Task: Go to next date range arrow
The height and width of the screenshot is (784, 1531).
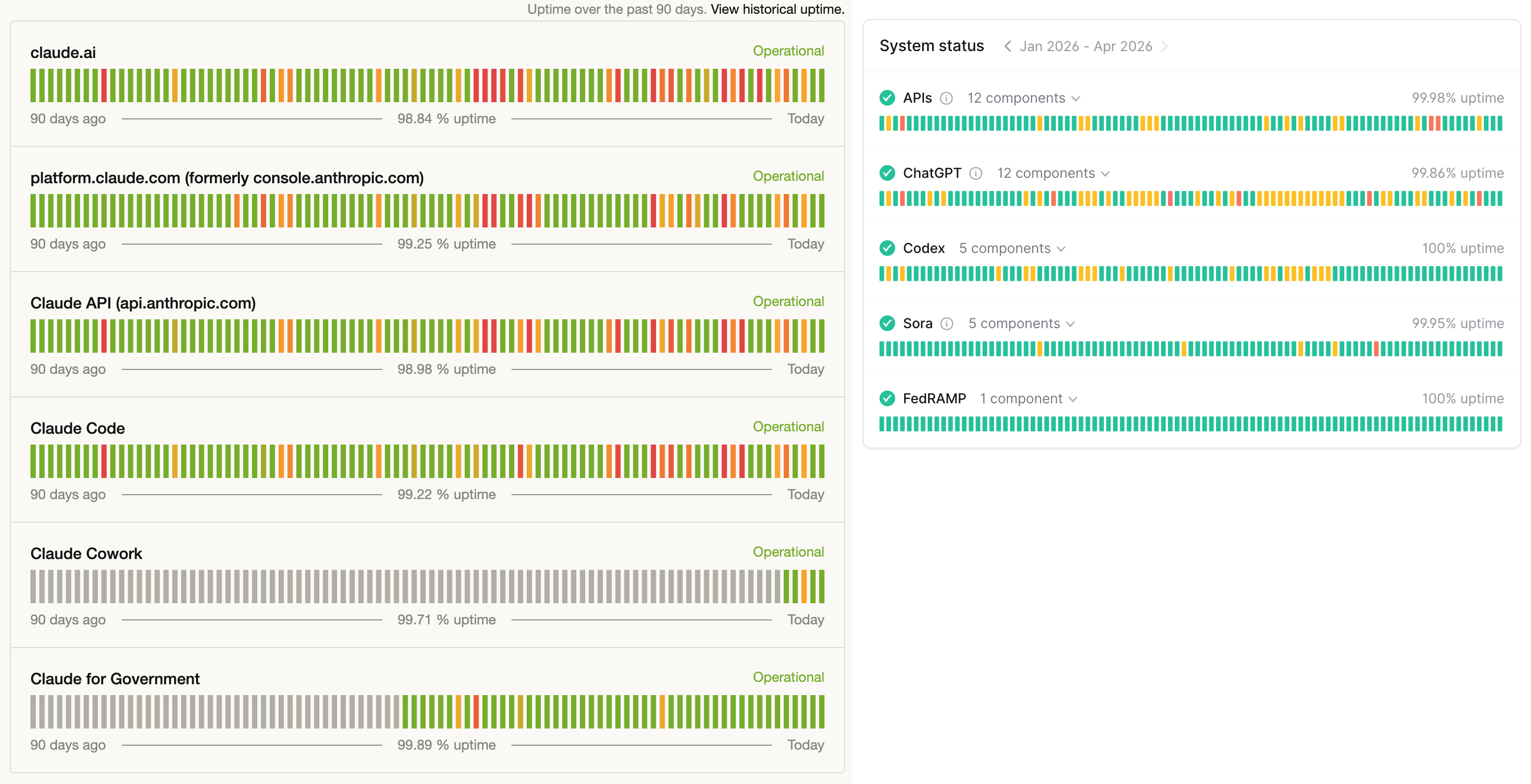Action: (x=1164, y=46)
